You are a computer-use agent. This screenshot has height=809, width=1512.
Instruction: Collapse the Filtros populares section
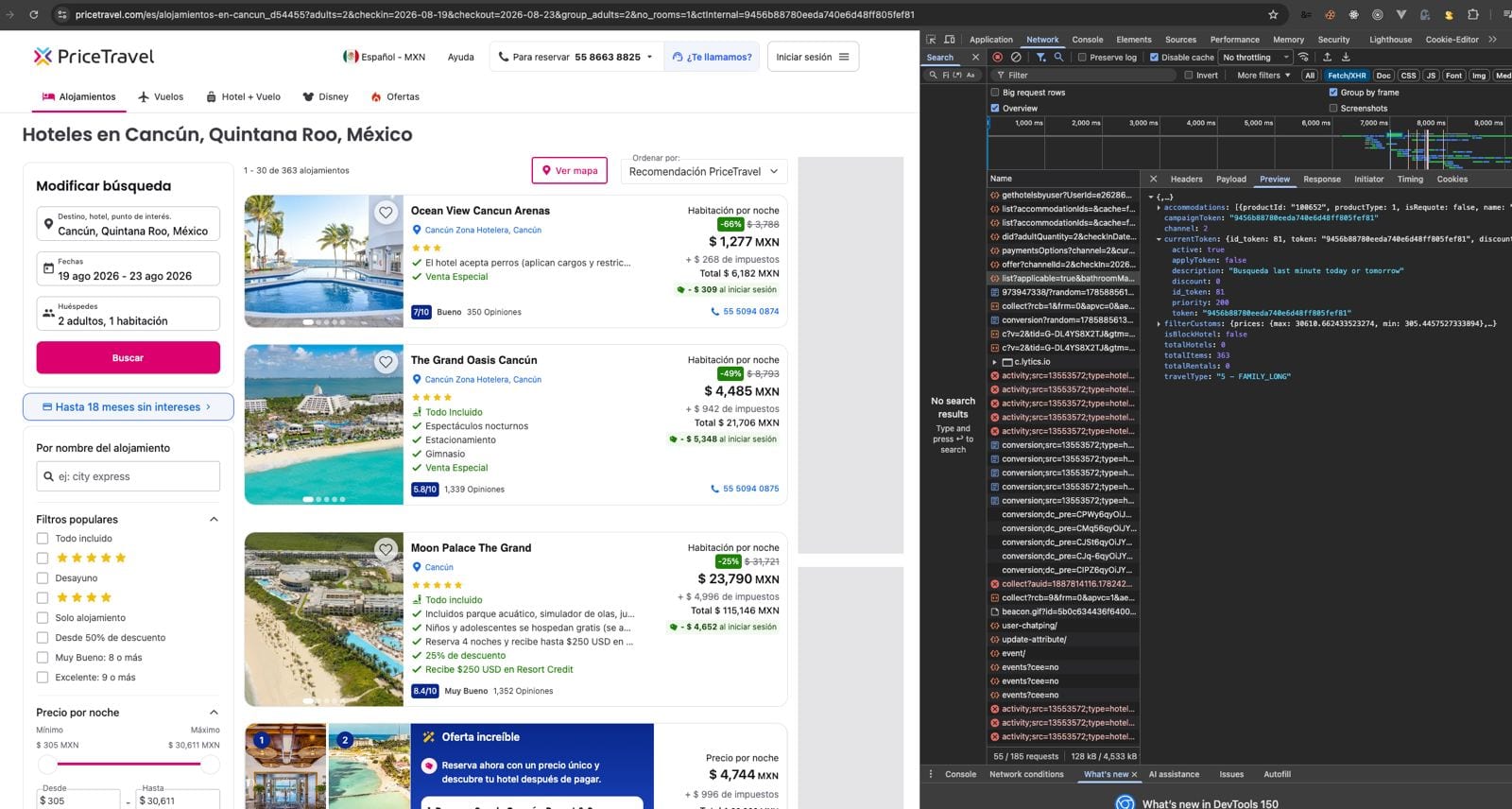[214, 519]
